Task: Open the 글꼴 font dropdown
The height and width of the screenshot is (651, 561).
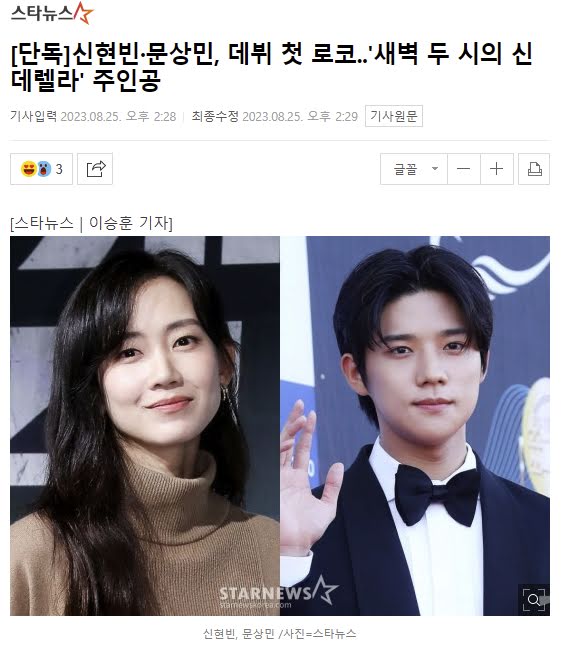Action: [414, 169]
